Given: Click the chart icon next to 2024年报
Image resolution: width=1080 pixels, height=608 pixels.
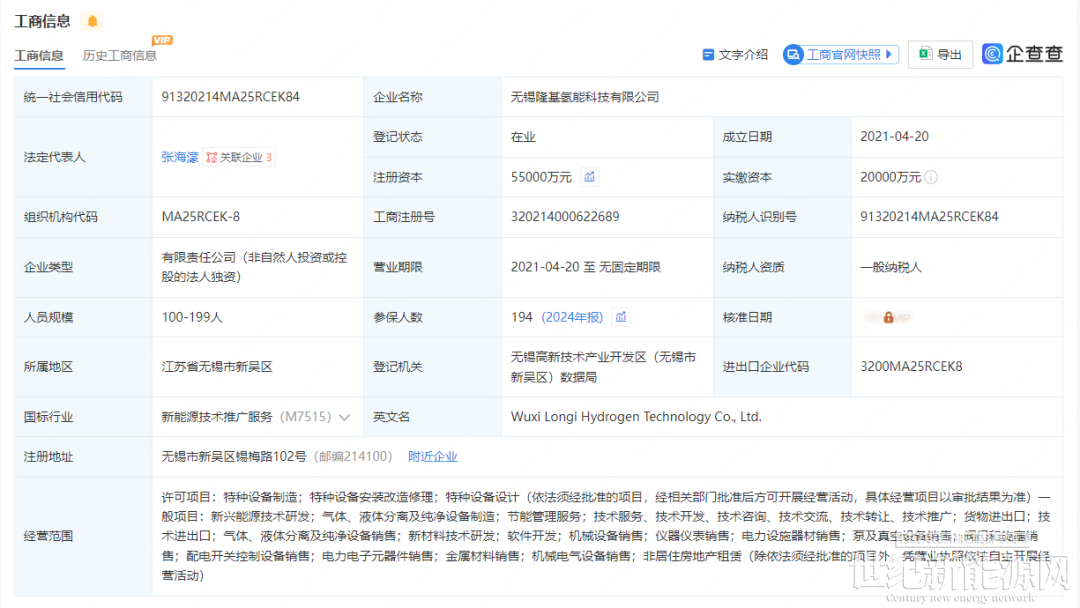Looking at the screenshot, I should (621, 317).
